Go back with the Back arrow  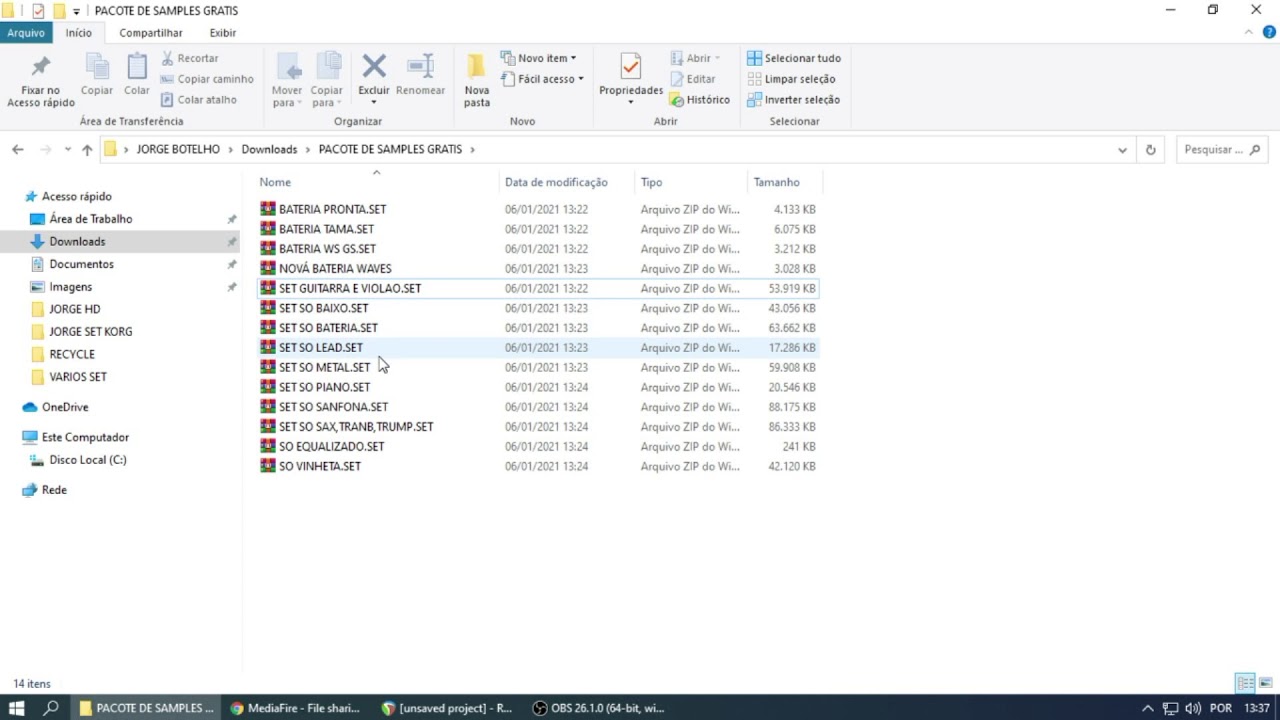point(17,150)
